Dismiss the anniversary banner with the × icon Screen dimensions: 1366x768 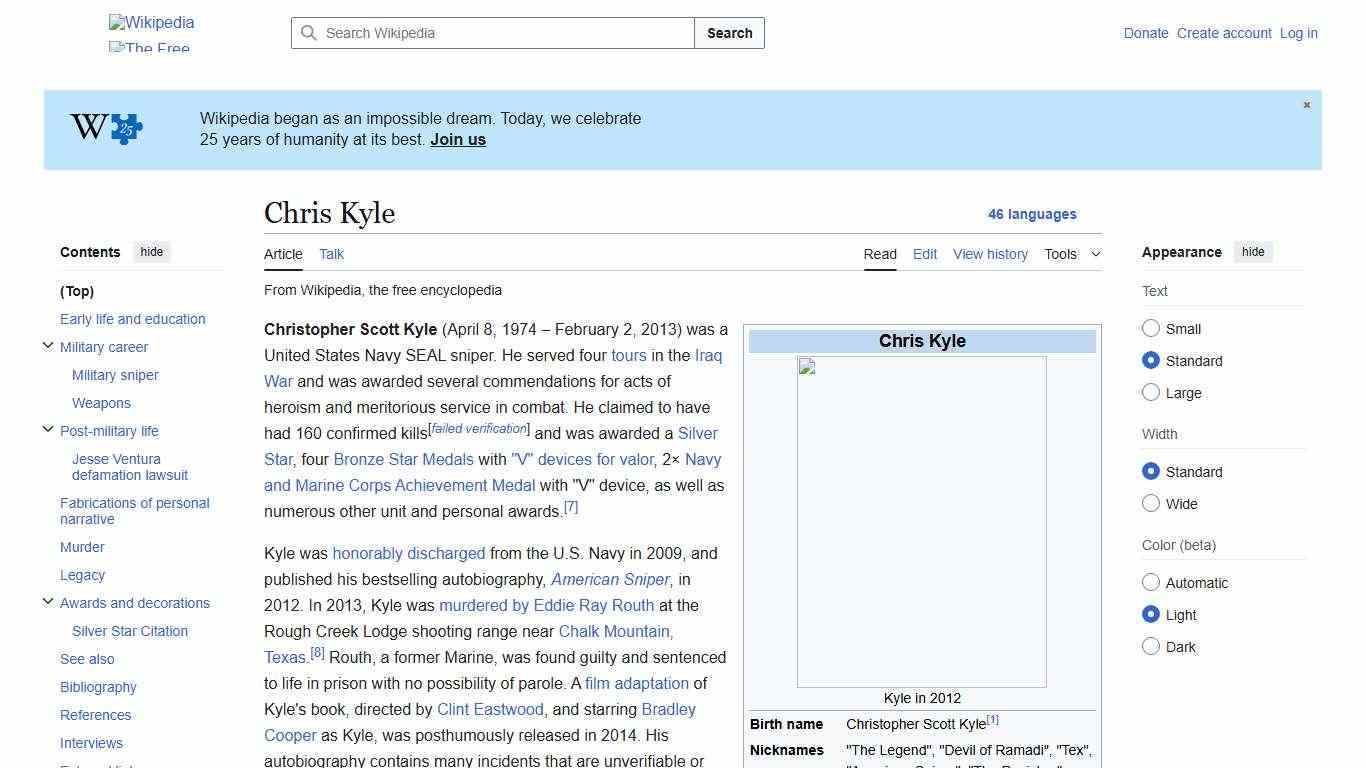click(x=1306, y=104)
